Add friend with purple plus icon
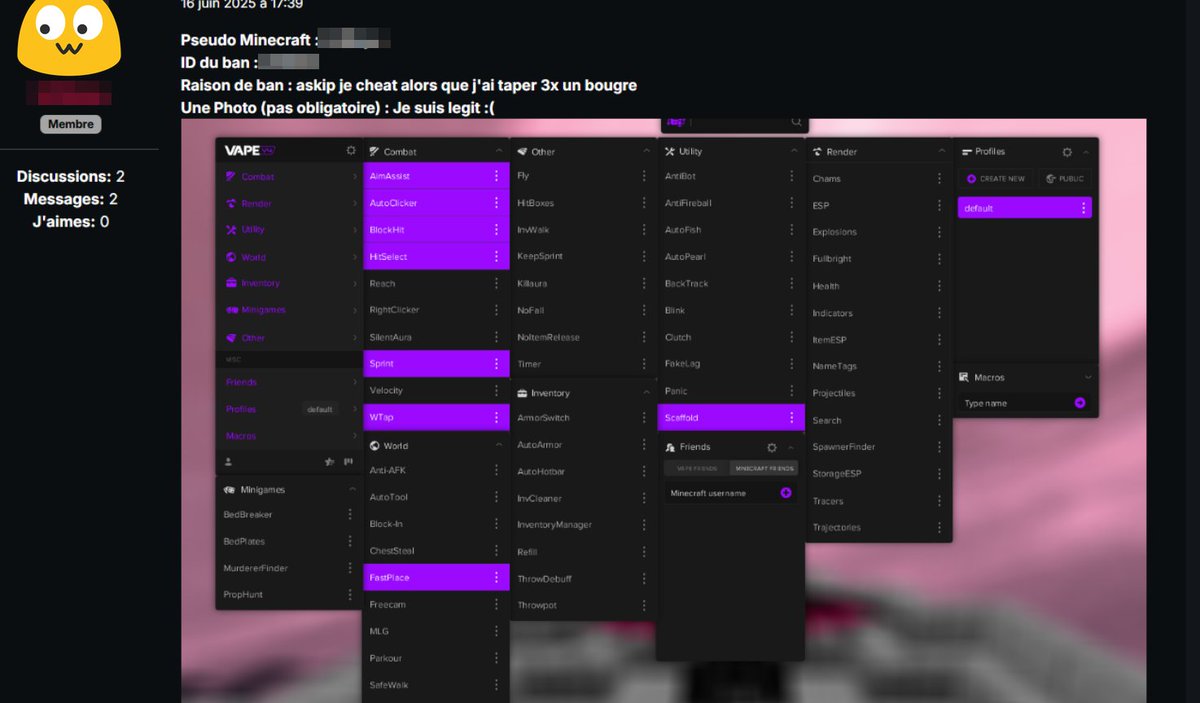1200x703 pixels. coord(786,493)
